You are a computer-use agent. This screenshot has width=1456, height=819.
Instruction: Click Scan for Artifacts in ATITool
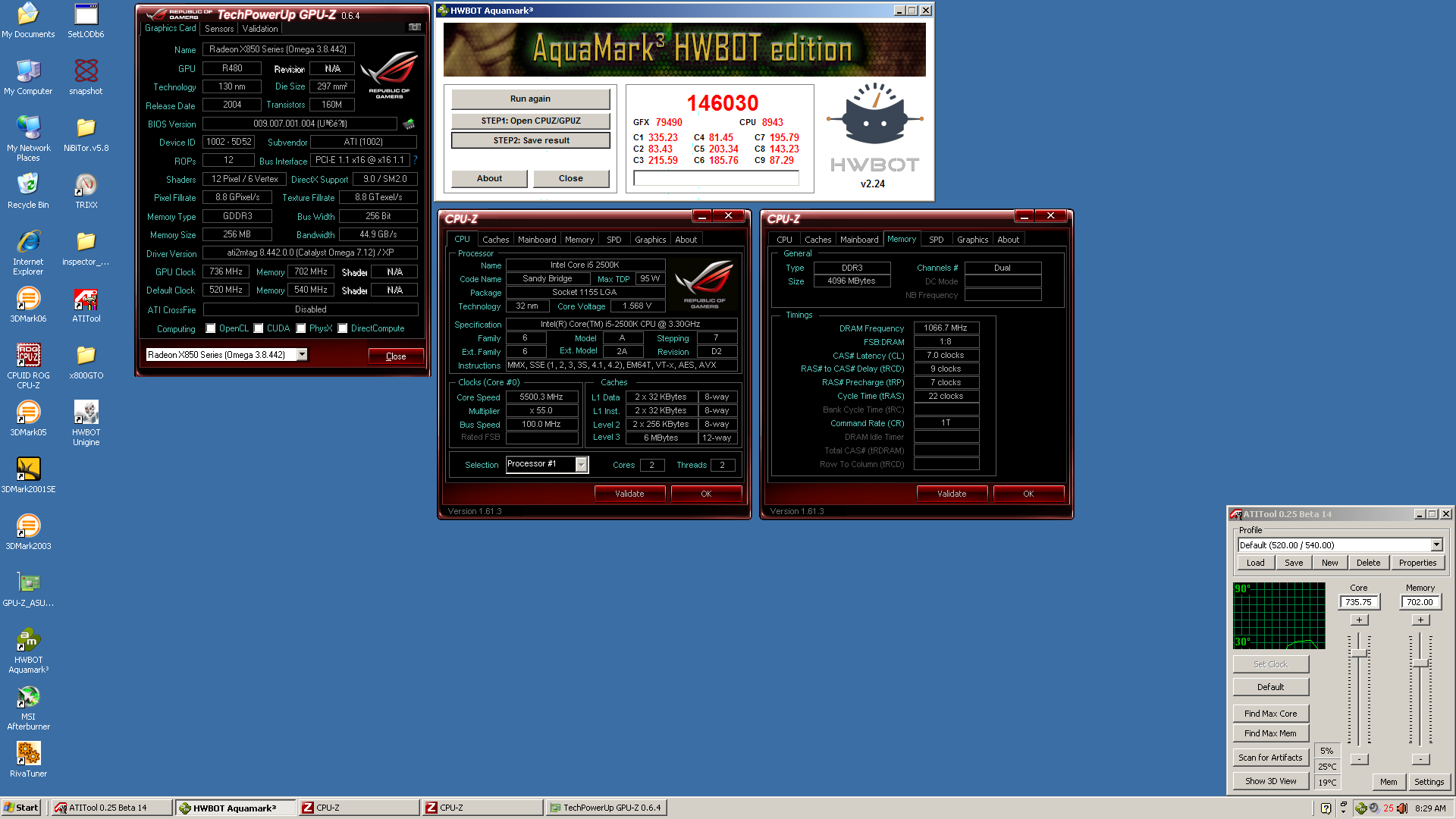point(1270,758)
